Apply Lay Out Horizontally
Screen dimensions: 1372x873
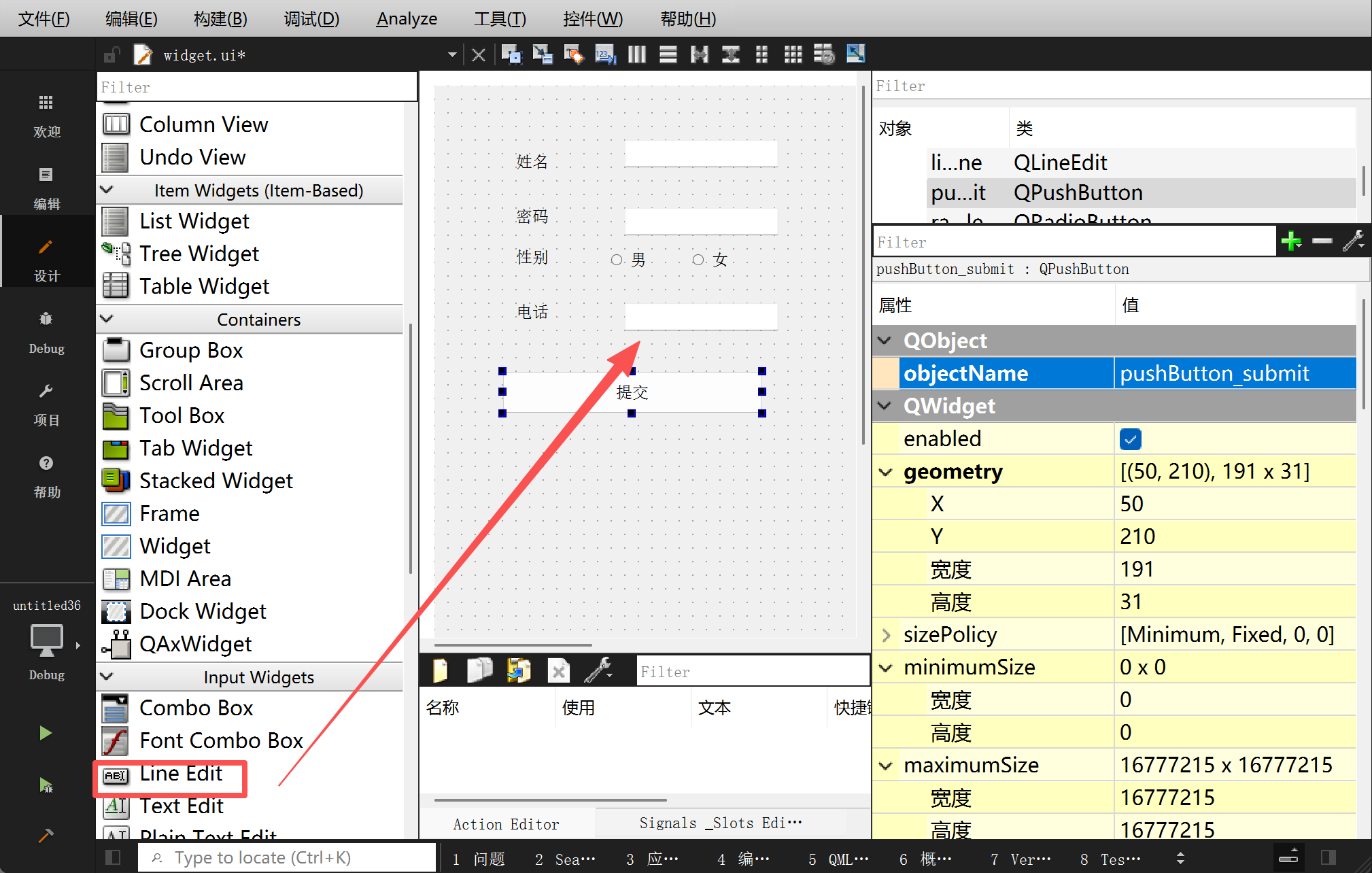637,54
